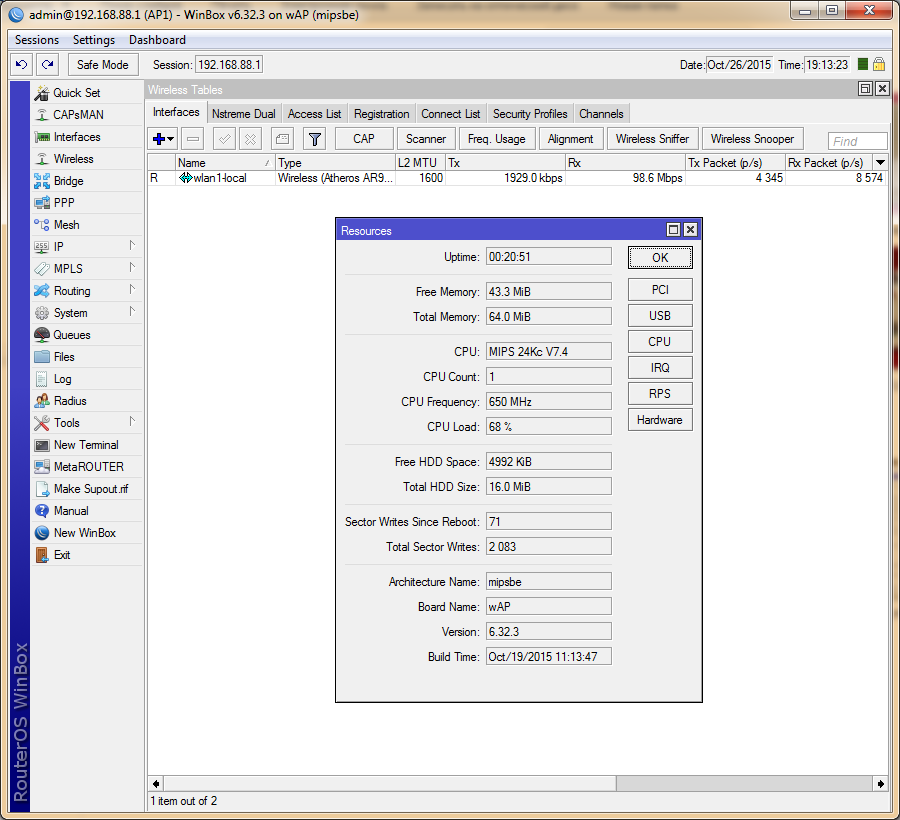Screen dimensions: 900x820
Task: Click the green status square indicator
Action: point(863,65)
